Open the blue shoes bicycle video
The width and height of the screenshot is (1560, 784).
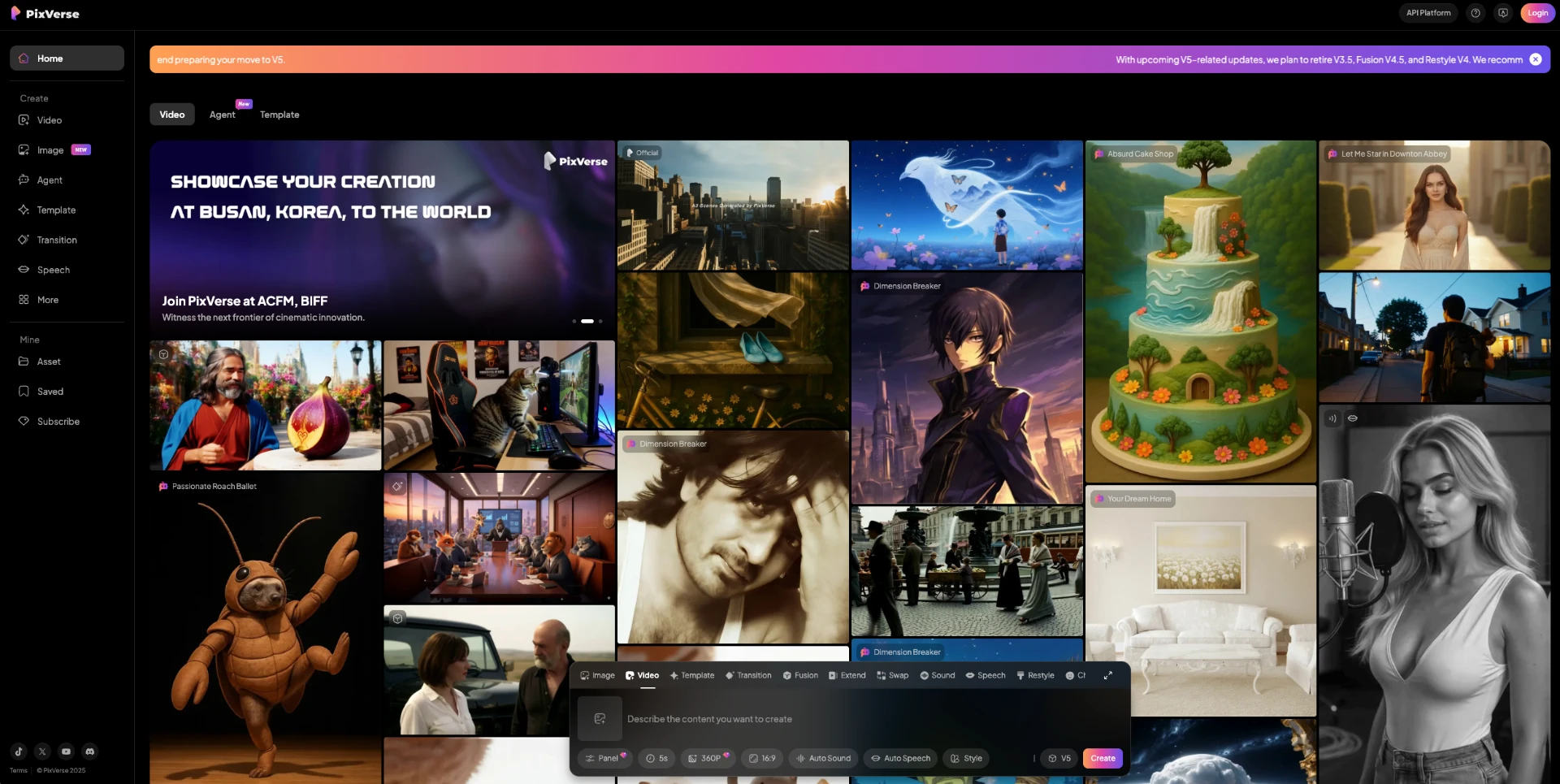click(733, 350)
